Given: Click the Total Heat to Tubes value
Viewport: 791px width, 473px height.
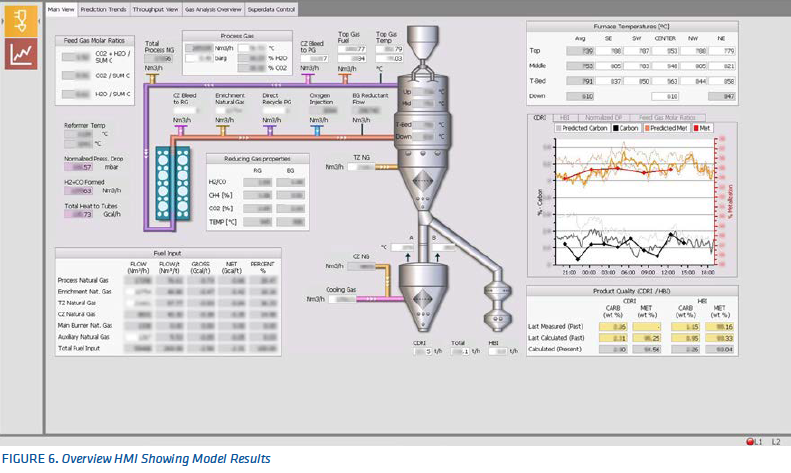Looking at the screenshot, I should (x=78, y=214).
